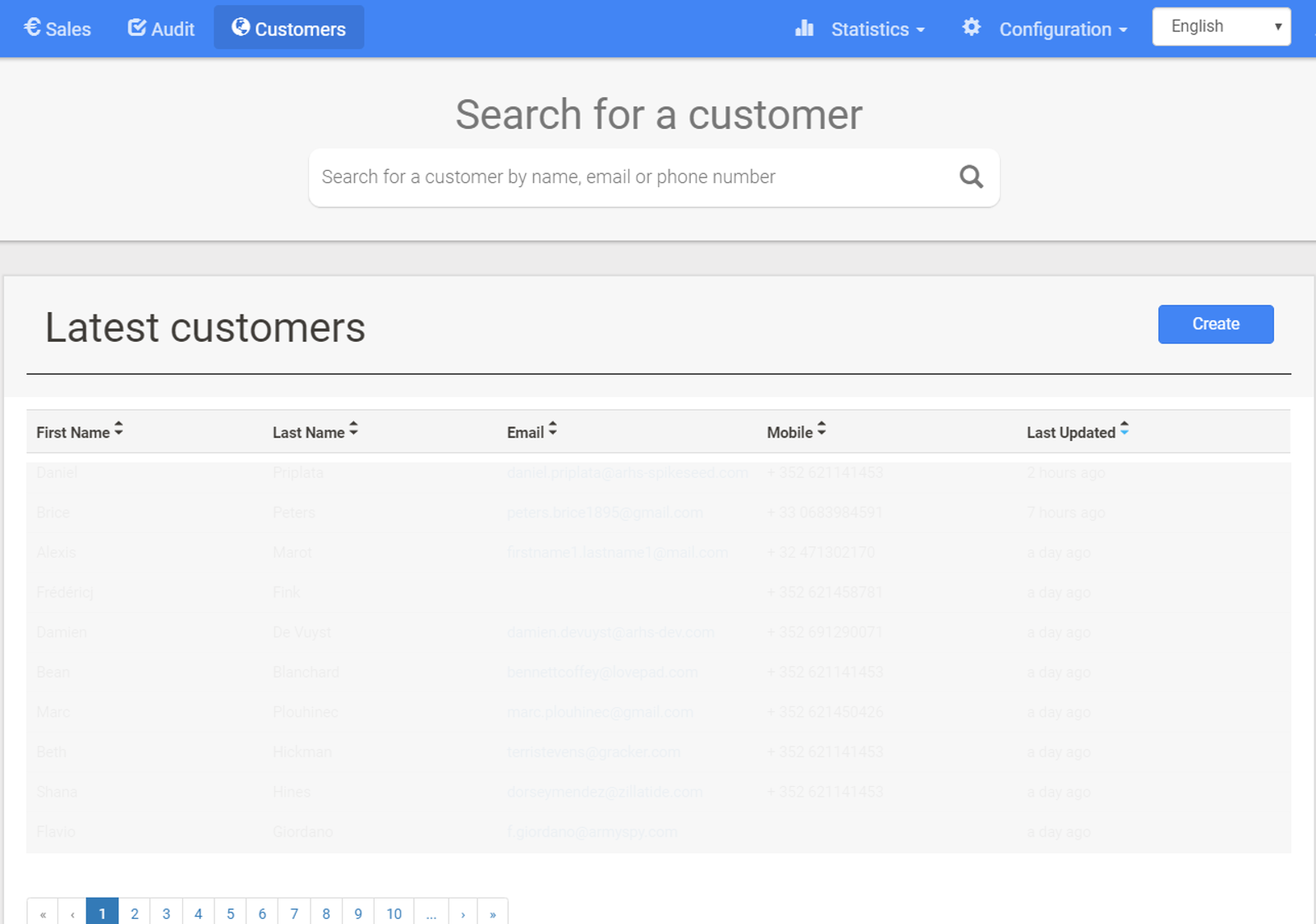Viewport: 1316px width, 924px height.
Task: Click inside the customer search field
Action: pyautogui.click(x=575, y=177)
